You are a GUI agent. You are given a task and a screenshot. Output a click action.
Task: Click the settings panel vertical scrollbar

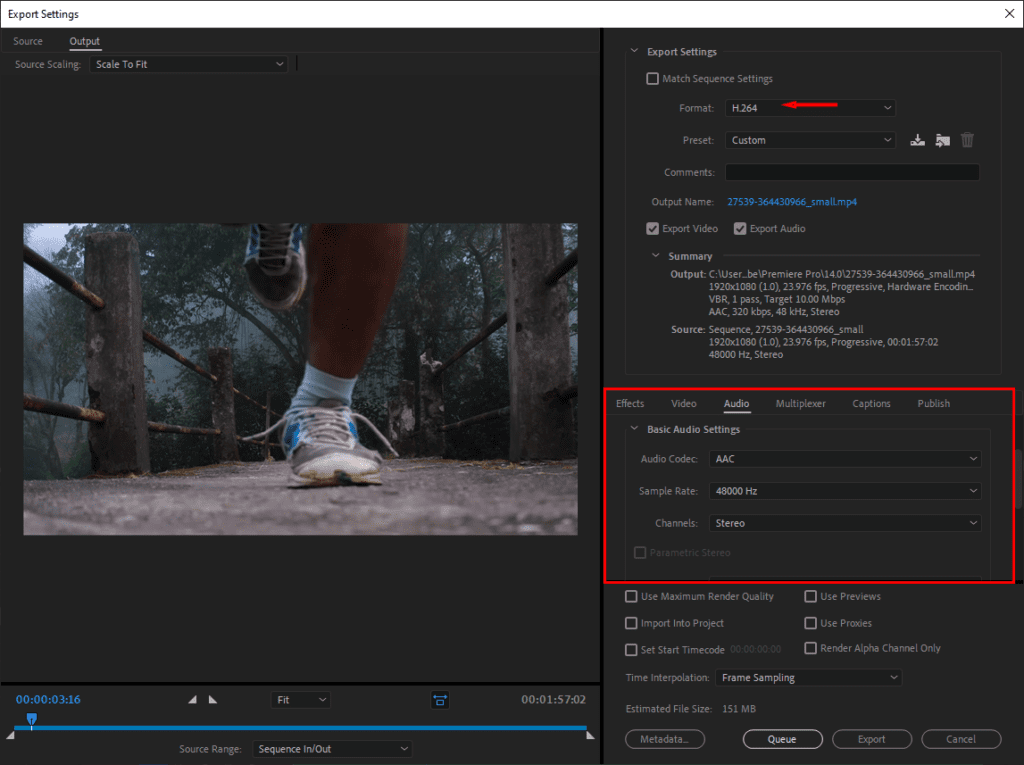click(1019, 478)
